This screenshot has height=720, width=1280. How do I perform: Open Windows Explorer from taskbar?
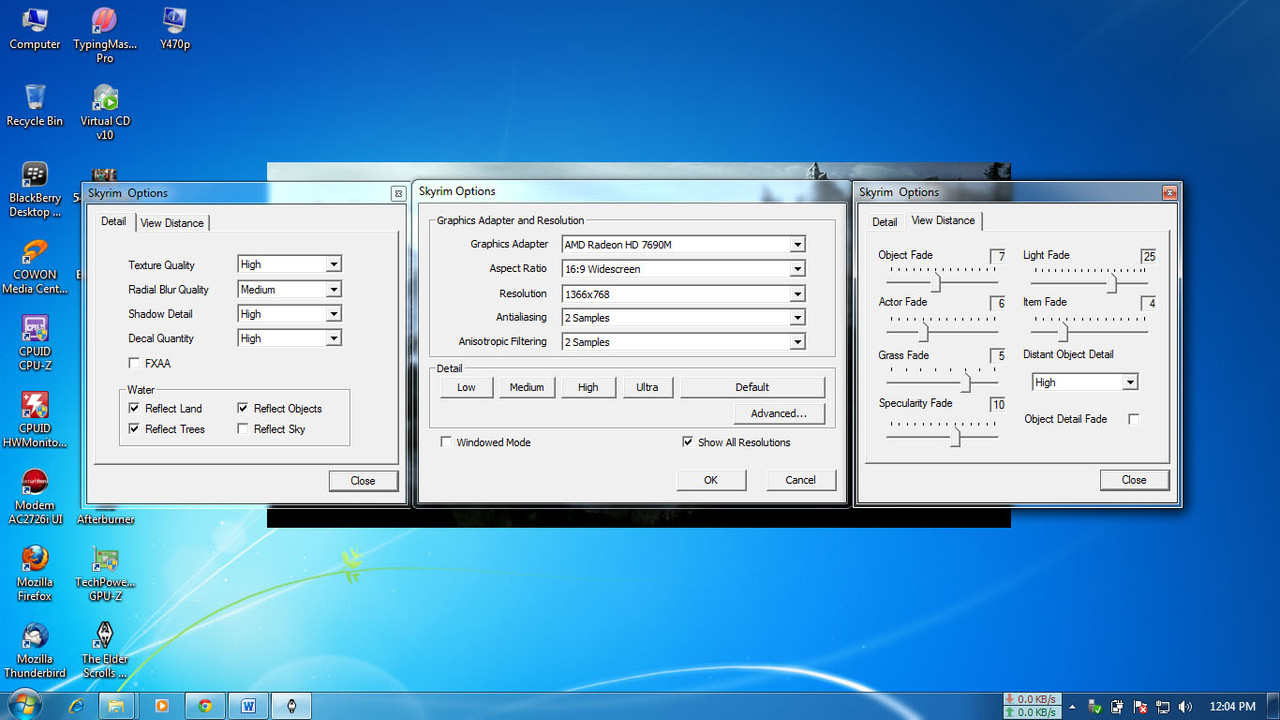coord(116,706)
